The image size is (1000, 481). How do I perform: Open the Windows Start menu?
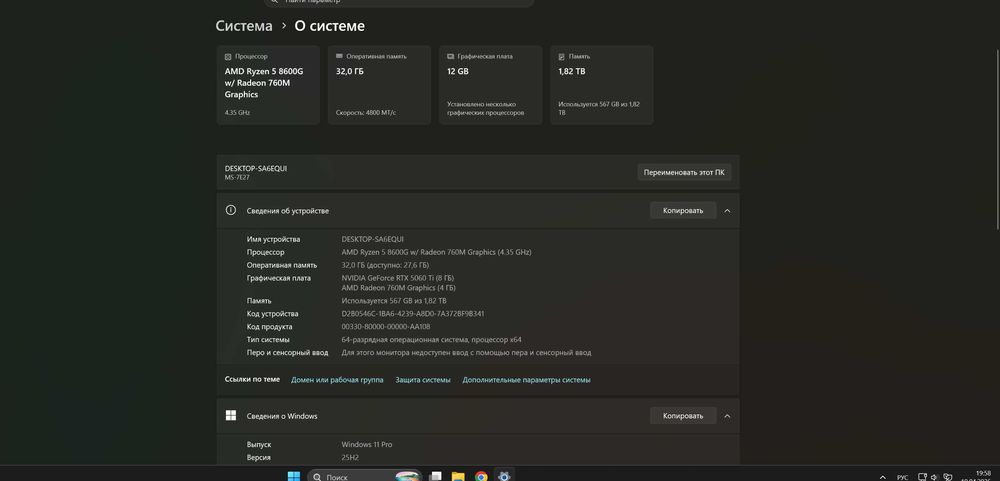pos(294,476)
